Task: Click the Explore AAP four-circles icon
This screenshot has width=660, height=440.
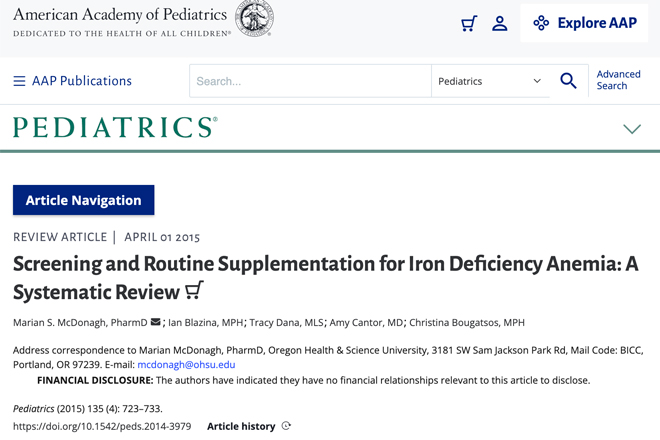Action: pos(541,23)
